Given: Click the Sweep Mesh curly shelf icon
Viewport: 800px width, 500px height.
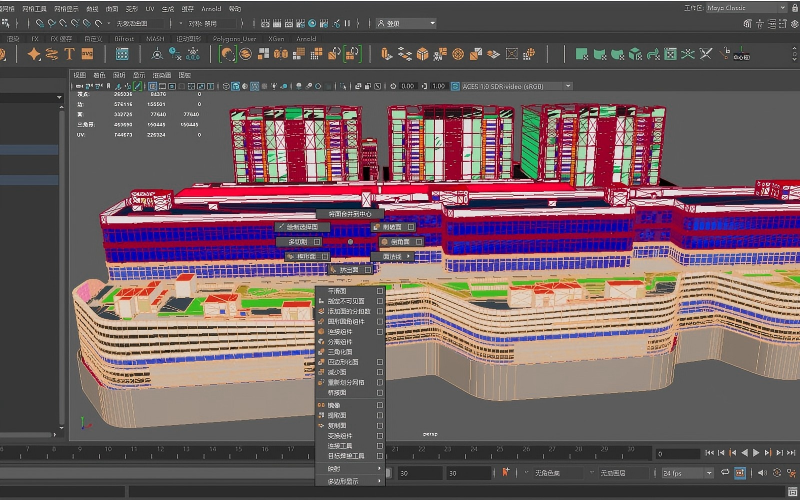Looking at the screenshot, I should pyautogui.click(x=52, y=54).
